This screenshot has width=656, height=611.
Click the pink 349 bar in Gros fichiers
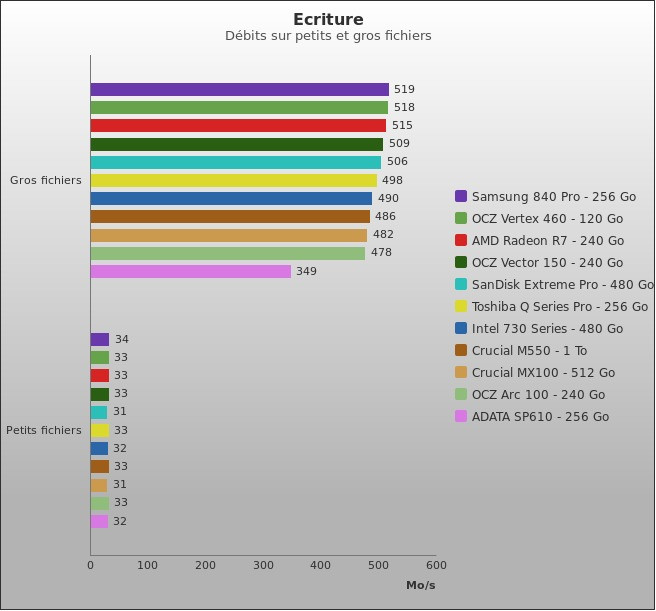191,271
